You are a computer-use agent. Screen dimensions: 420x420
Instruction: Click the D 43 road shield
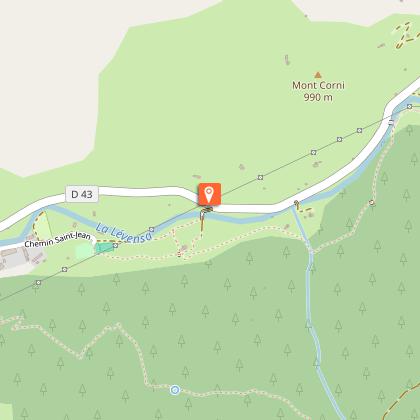82,194
